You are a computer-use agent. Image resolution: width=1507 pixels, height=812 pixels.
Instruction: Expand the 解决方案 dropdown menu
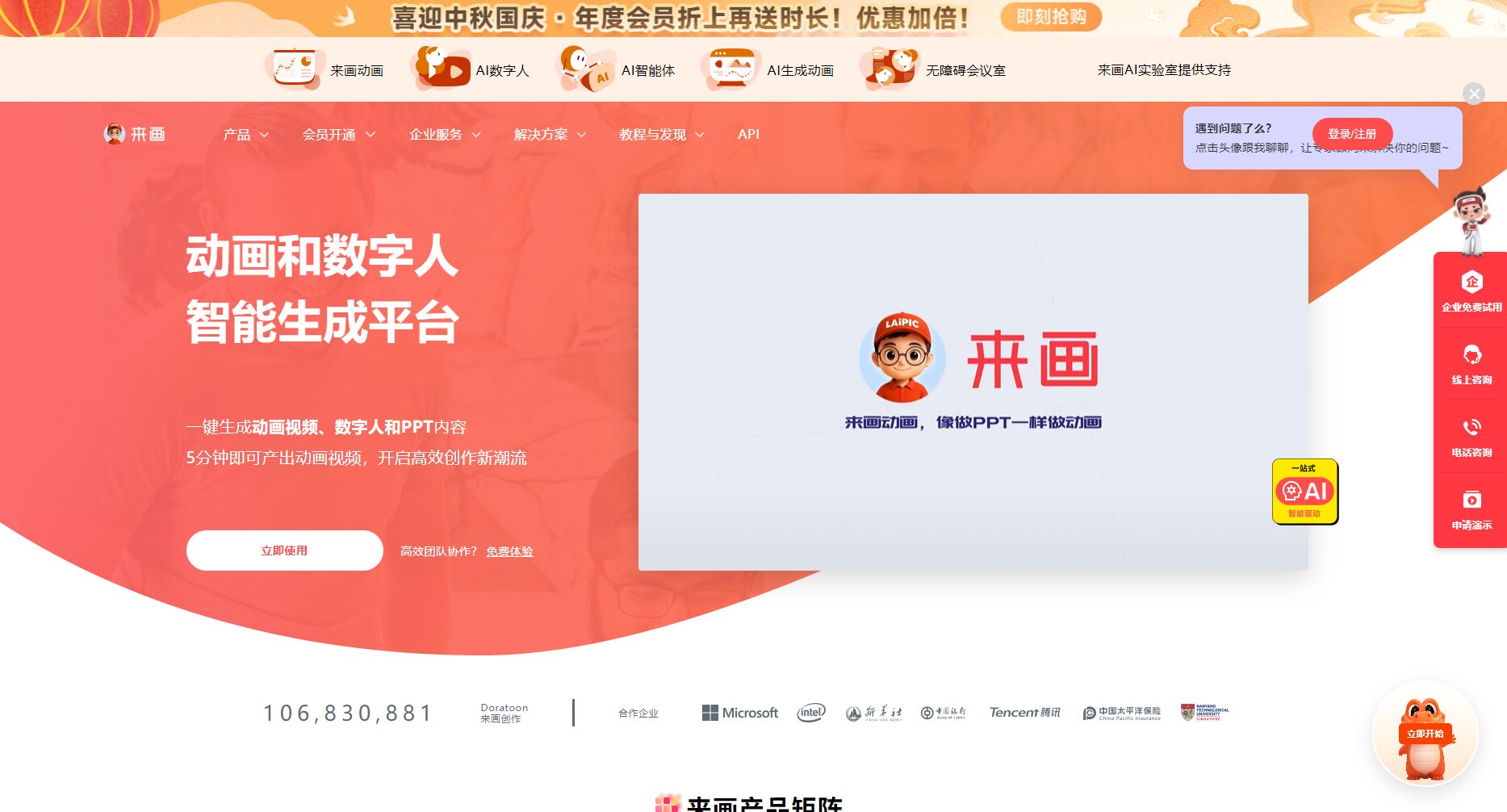point(550,135)
